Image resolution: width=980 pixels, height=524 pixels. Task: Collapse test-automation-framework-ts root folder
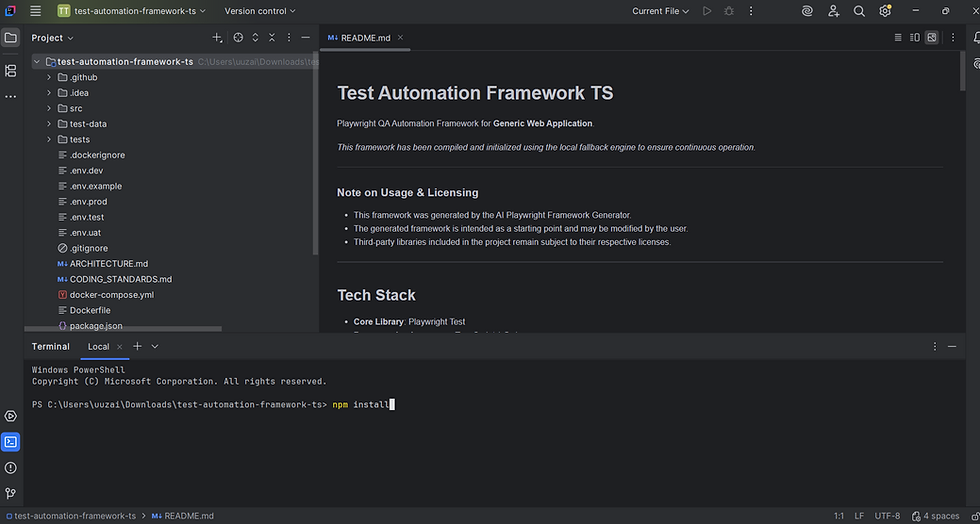(x=37, y=62)
